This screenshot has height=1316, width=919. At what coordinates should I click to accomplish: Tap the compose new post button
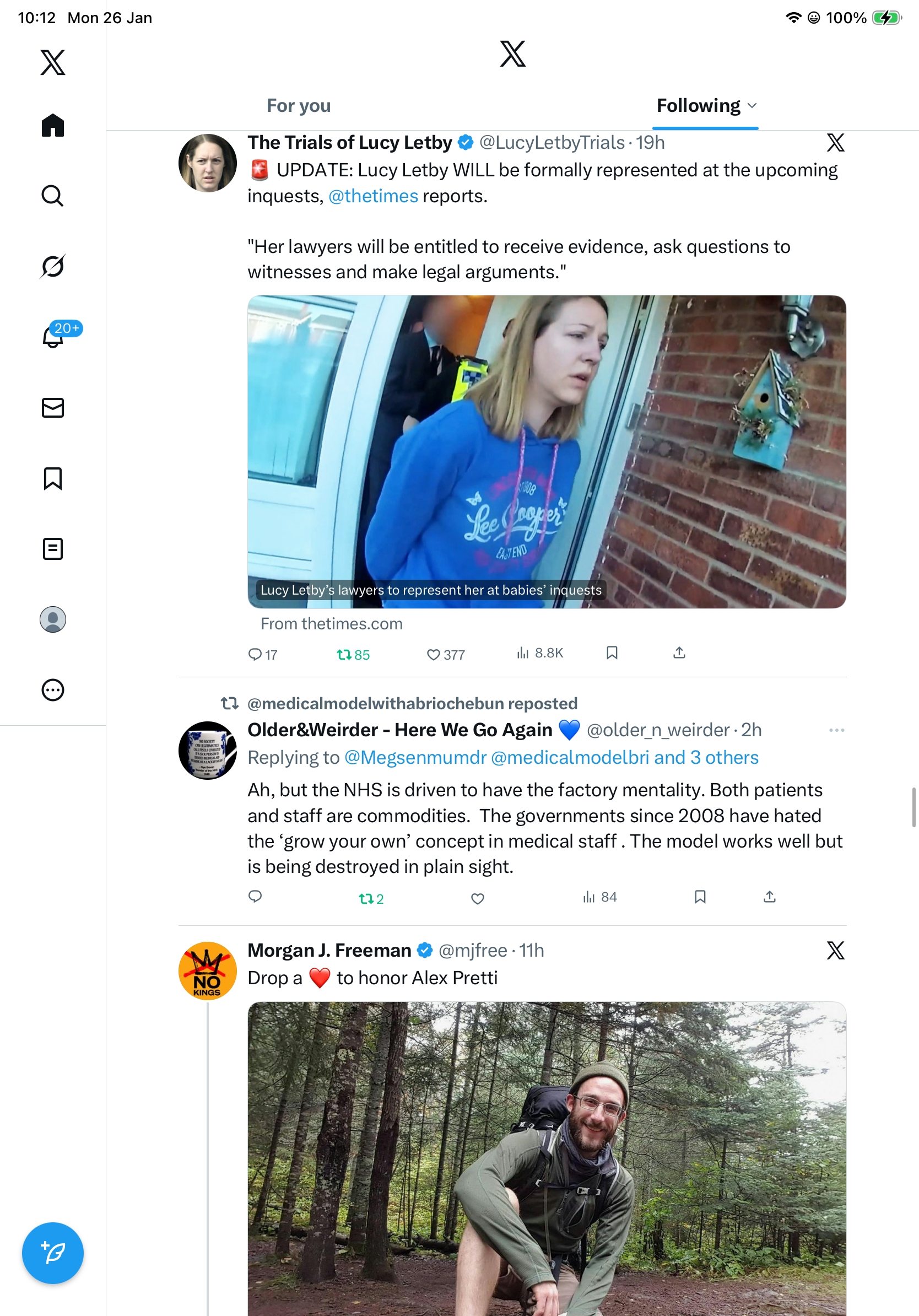point(53,1253)
